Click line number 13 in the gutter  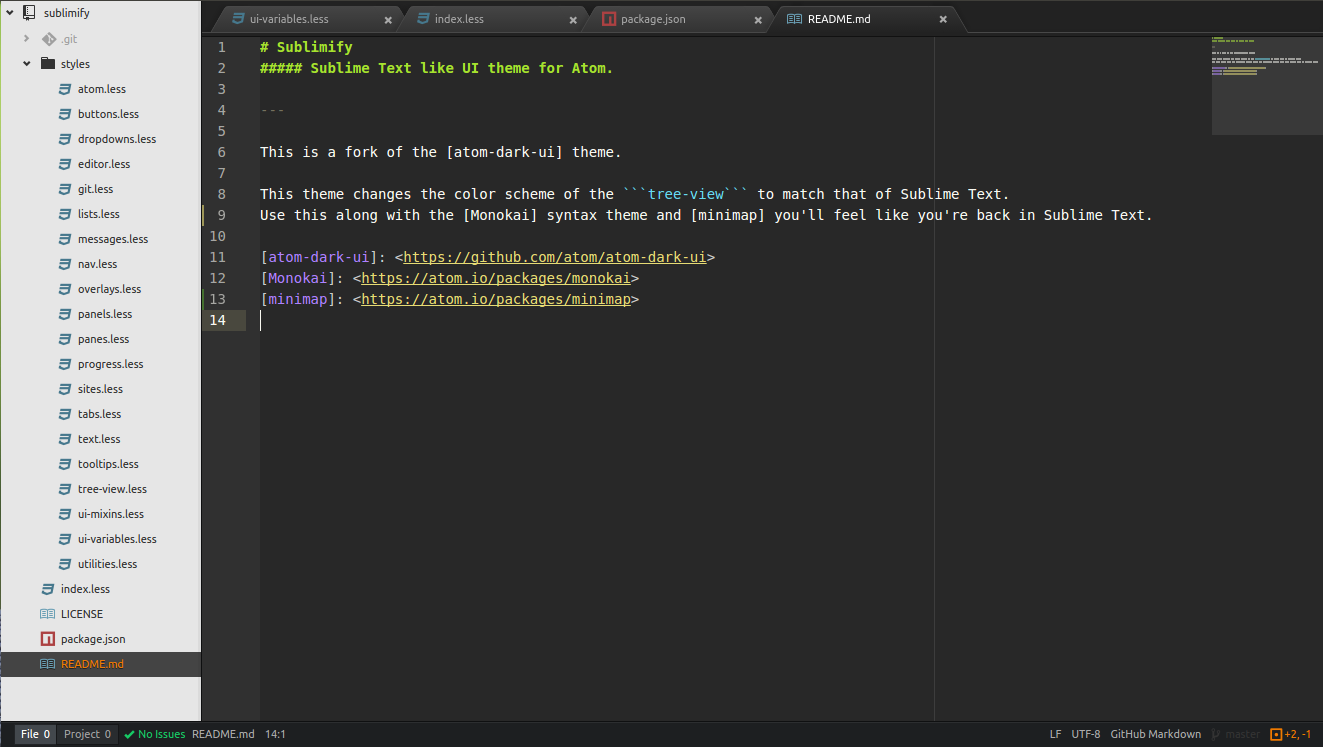click(217, 299)
